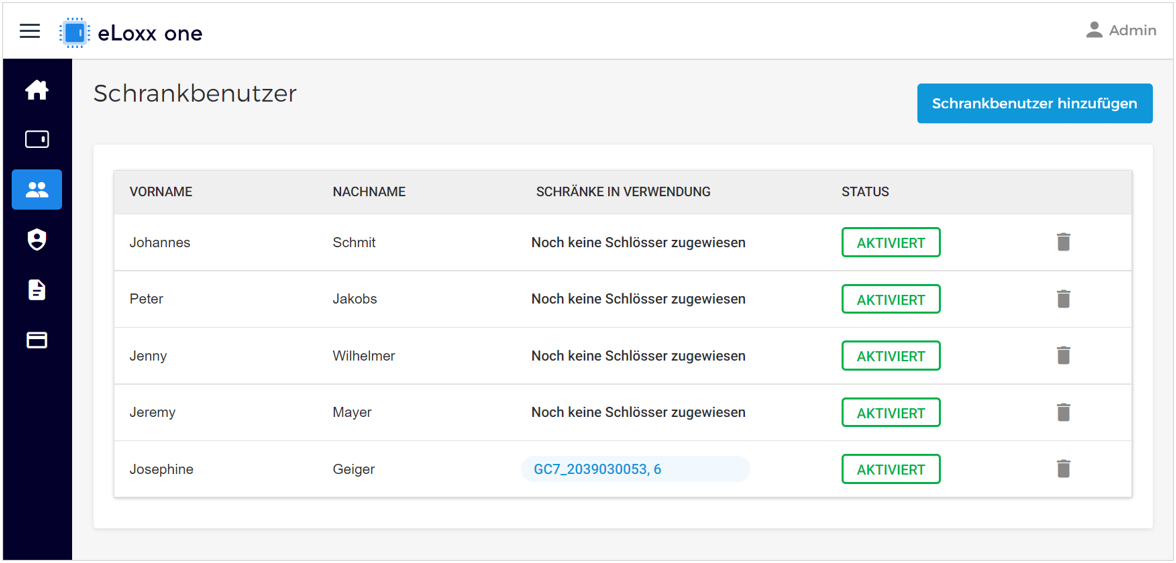Toggle AKTIVIERT status for Jenny

(x=891, y=356)
